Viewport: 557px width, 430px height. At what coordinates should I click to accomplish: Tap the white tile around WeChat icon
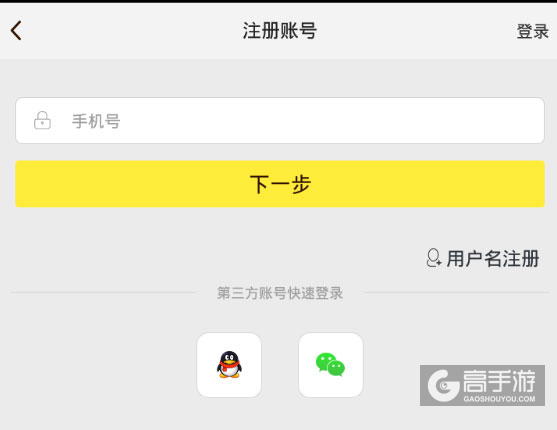coord(331,365)
